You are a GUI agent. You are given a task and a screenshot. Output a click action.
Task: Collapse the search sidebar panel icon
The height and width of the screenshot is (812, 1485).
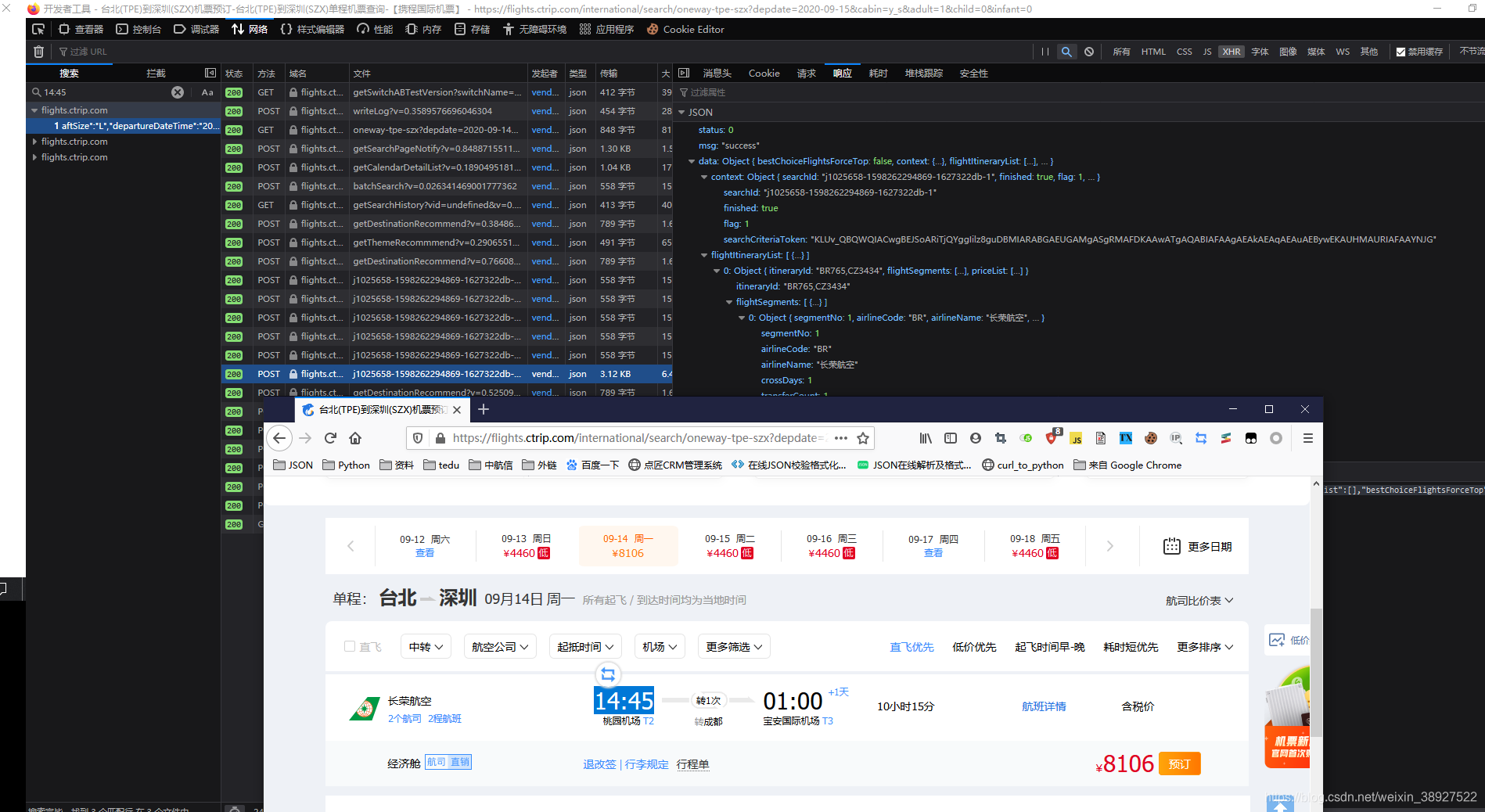click(x=210, y=73)
